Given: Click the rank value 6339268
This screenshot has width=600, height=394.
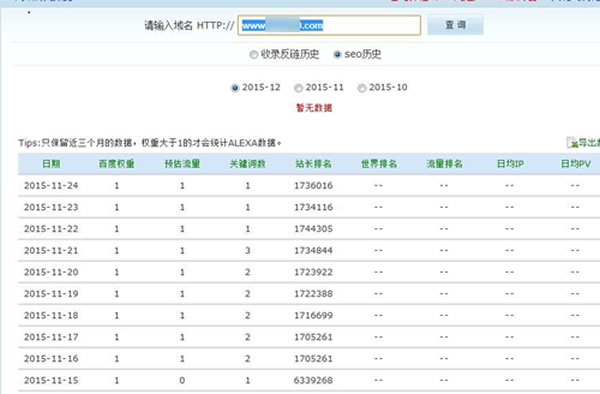Looking at the screenshot, I should 313,381.
